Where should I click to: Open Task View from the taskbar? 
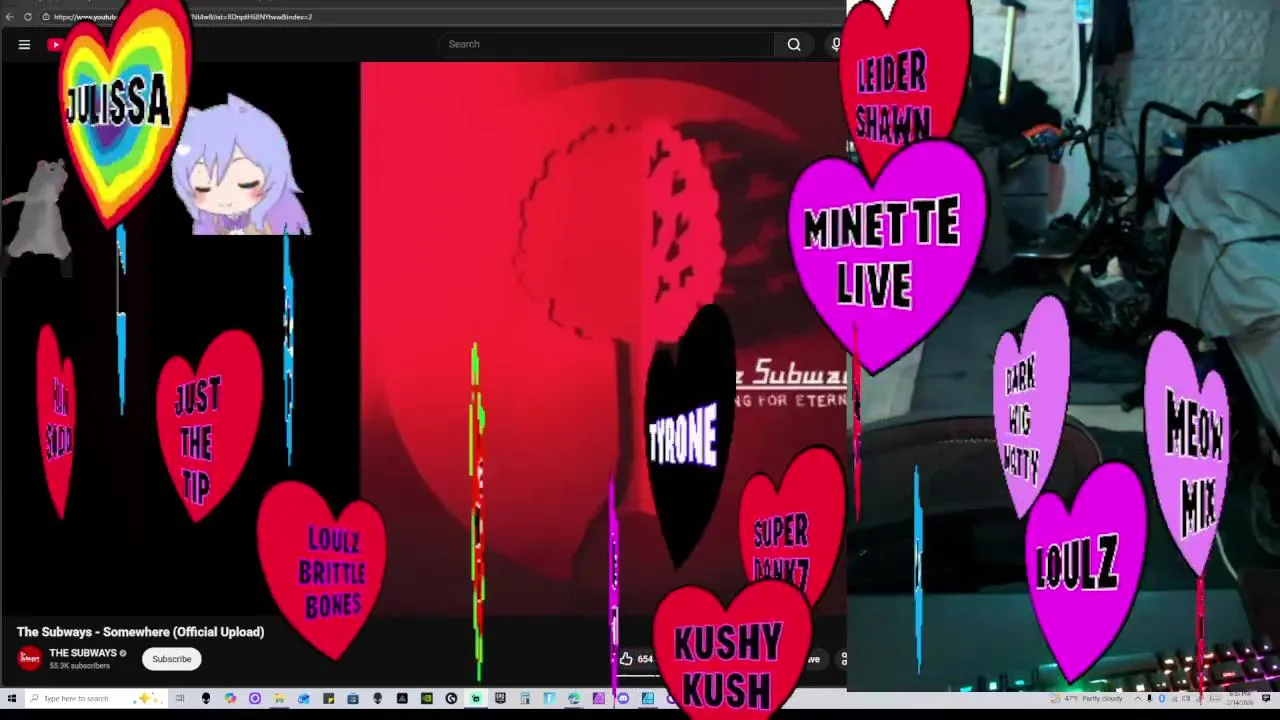tap(180, 698)
